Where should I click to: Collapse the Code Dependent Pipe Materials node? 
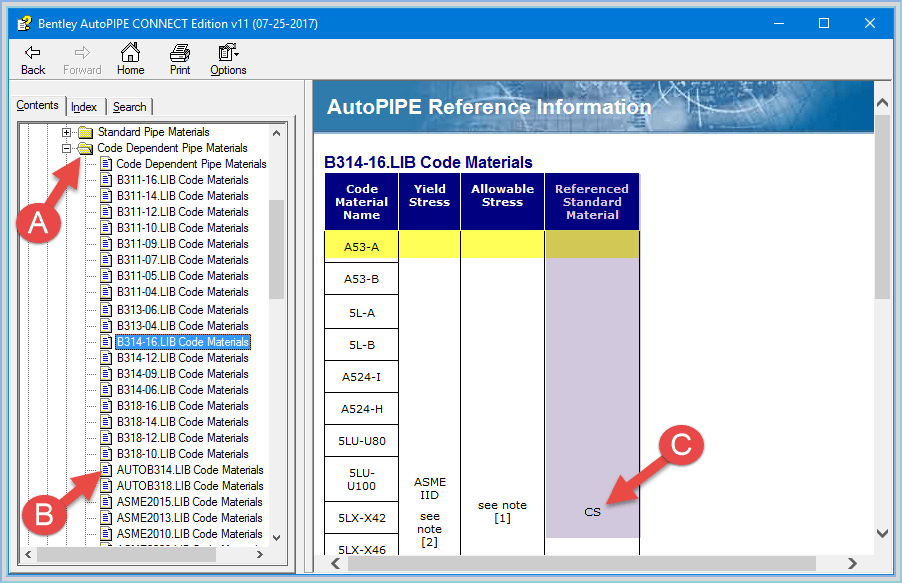(66, 148)
